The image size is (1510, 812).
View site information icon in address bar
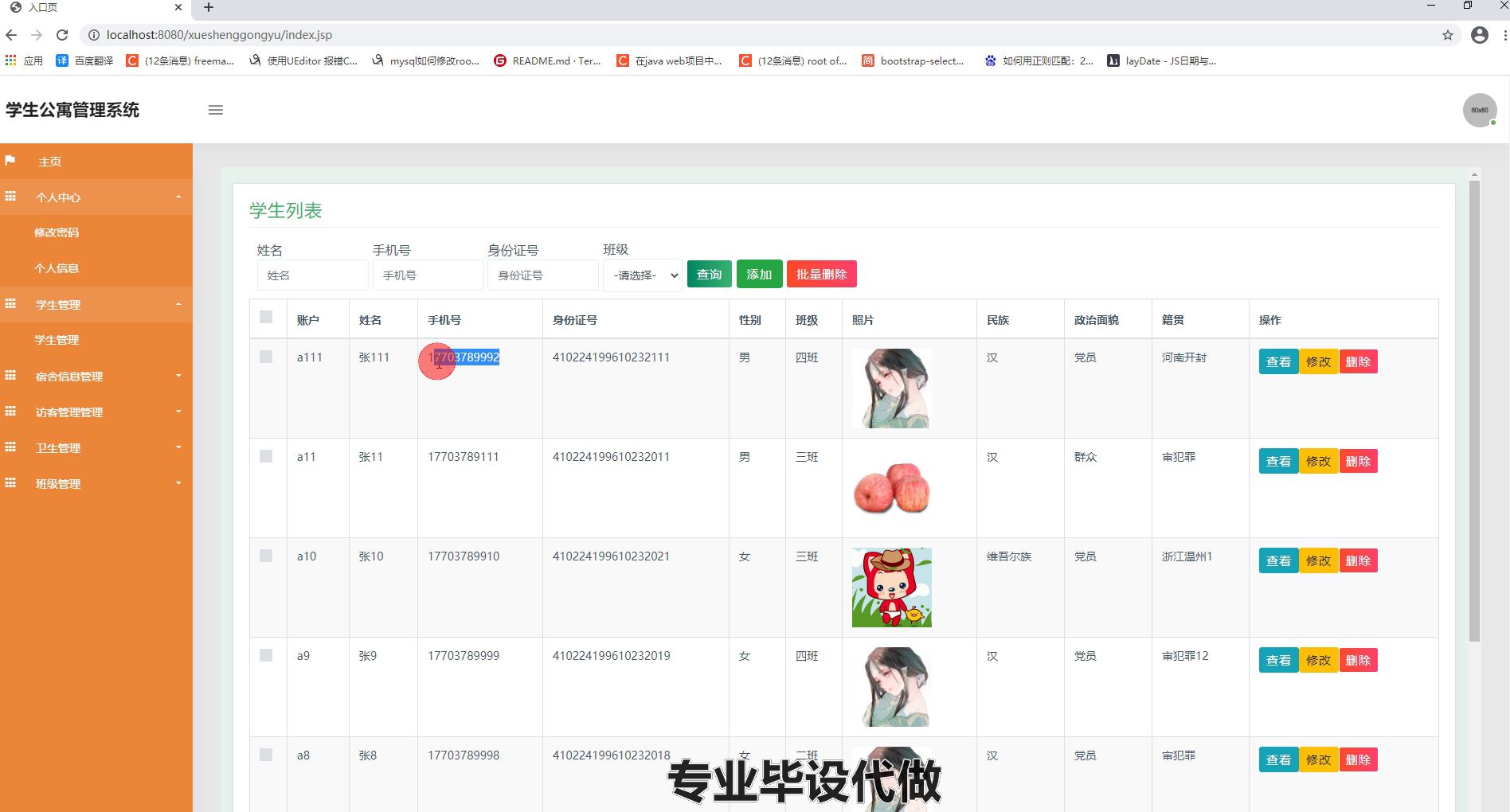coord(93,35)
